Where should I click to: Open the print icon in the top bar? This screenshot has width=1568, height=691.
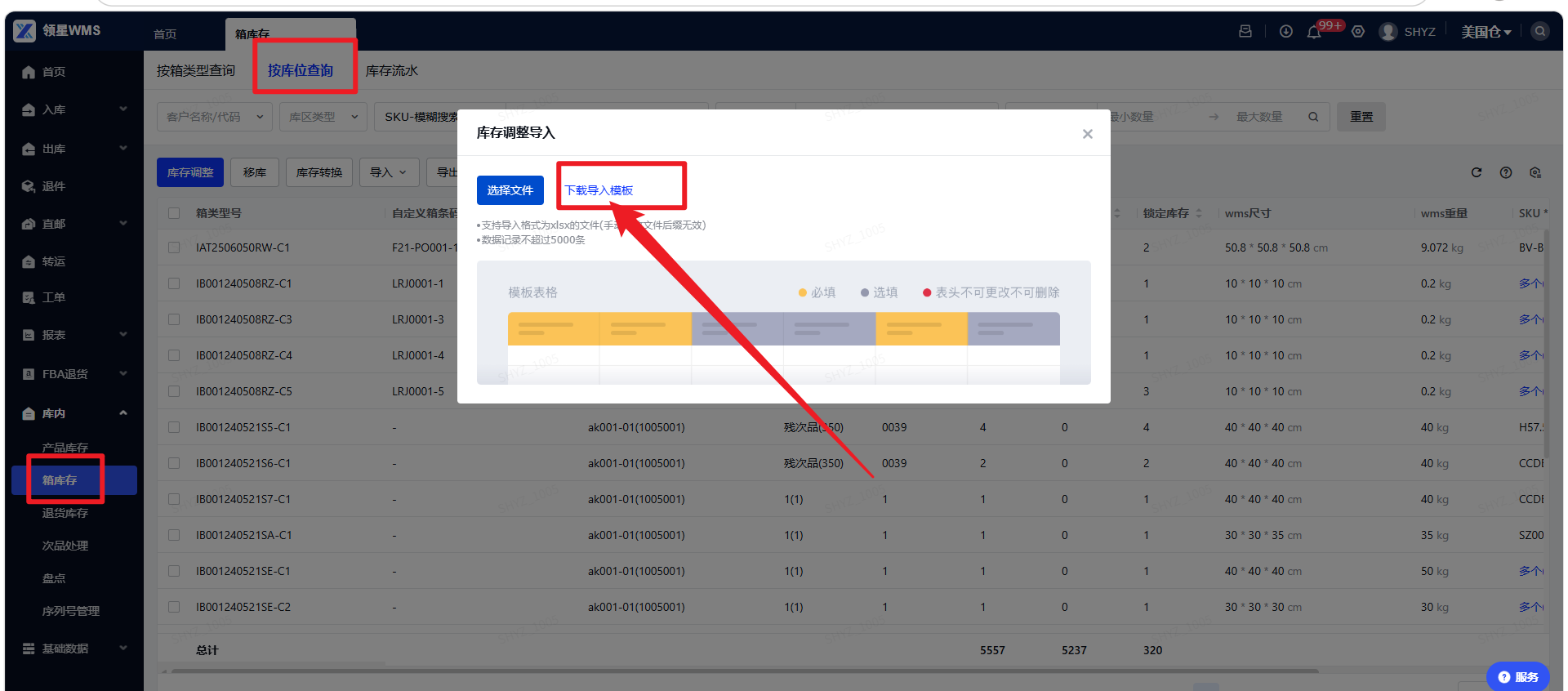[x=1245, y=31]
